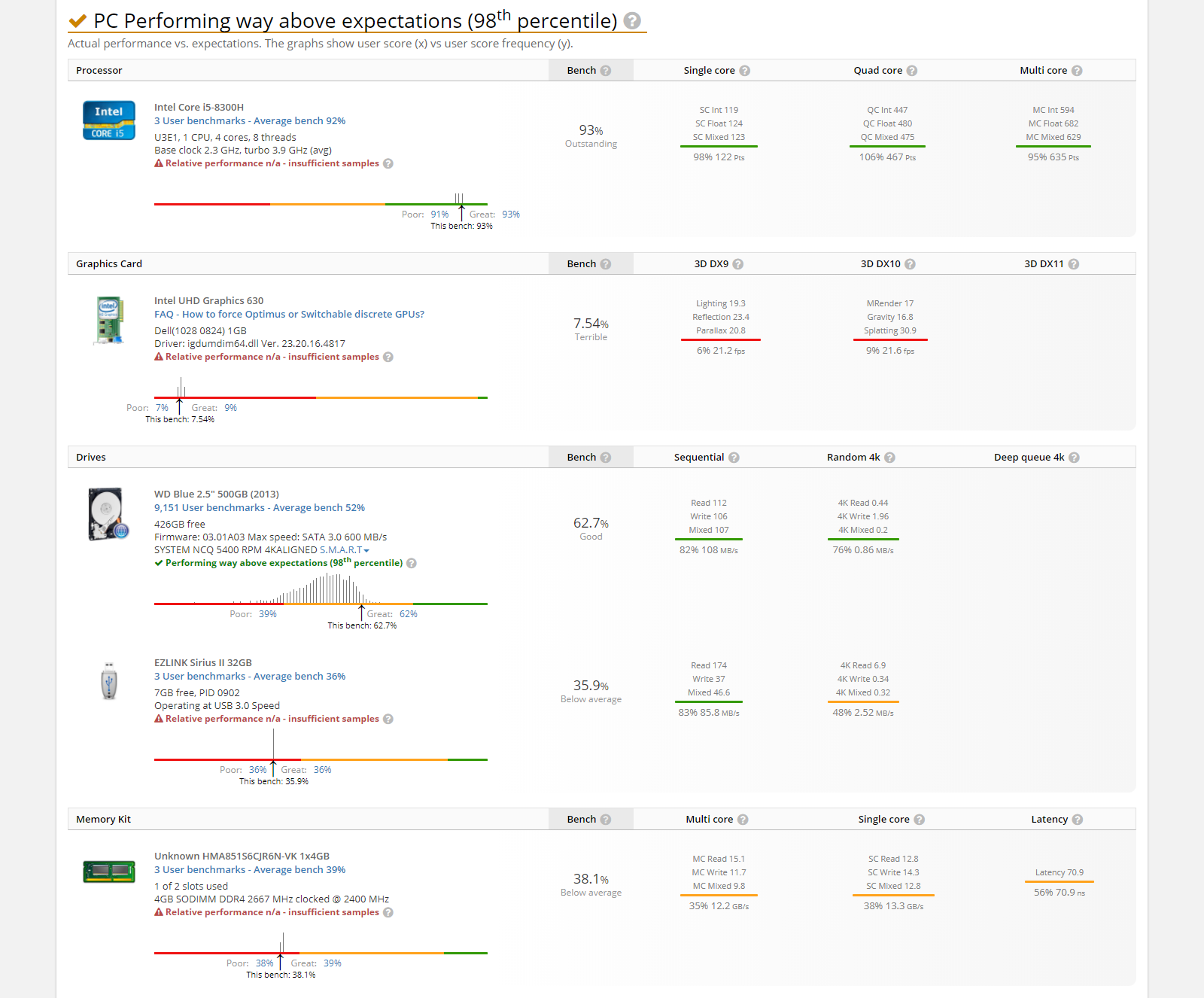The height and width of the screenshot is (998, 1204).
Task: Click EZLINK Poor 36% value link
Action: 258,770
